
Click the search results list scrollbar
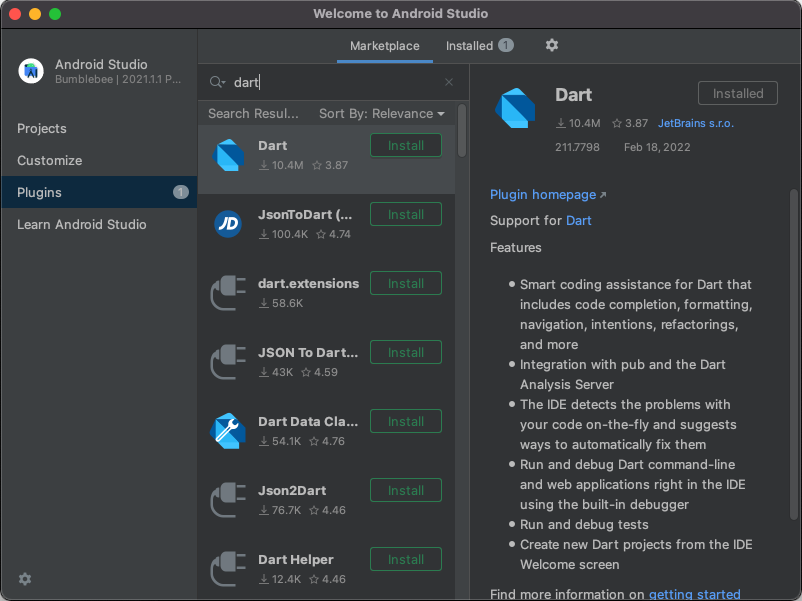pos(462,131)
